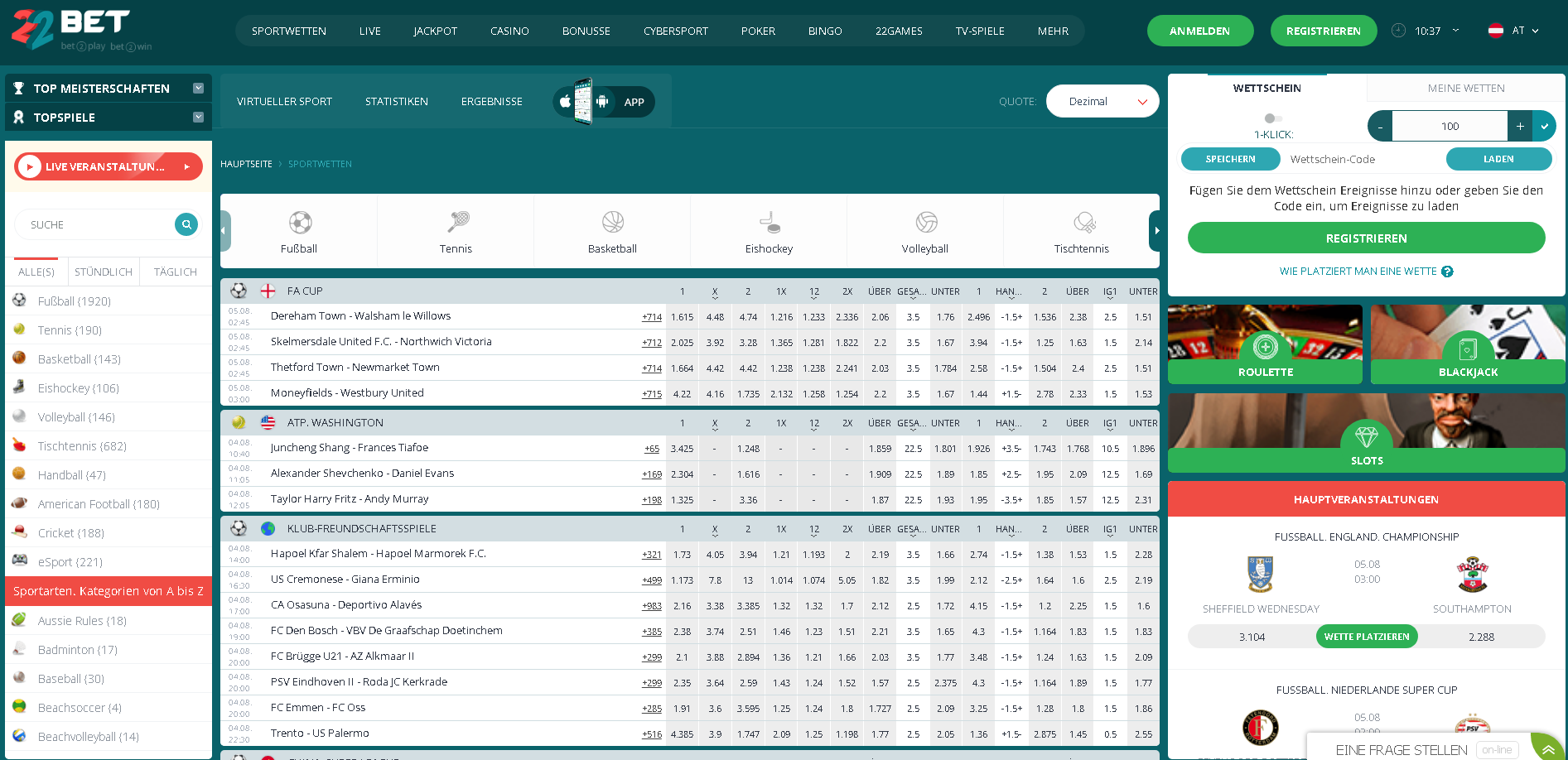Click the help question mark icon
The height and width of the screenshot is (760, 1568).
point(1447,272)
